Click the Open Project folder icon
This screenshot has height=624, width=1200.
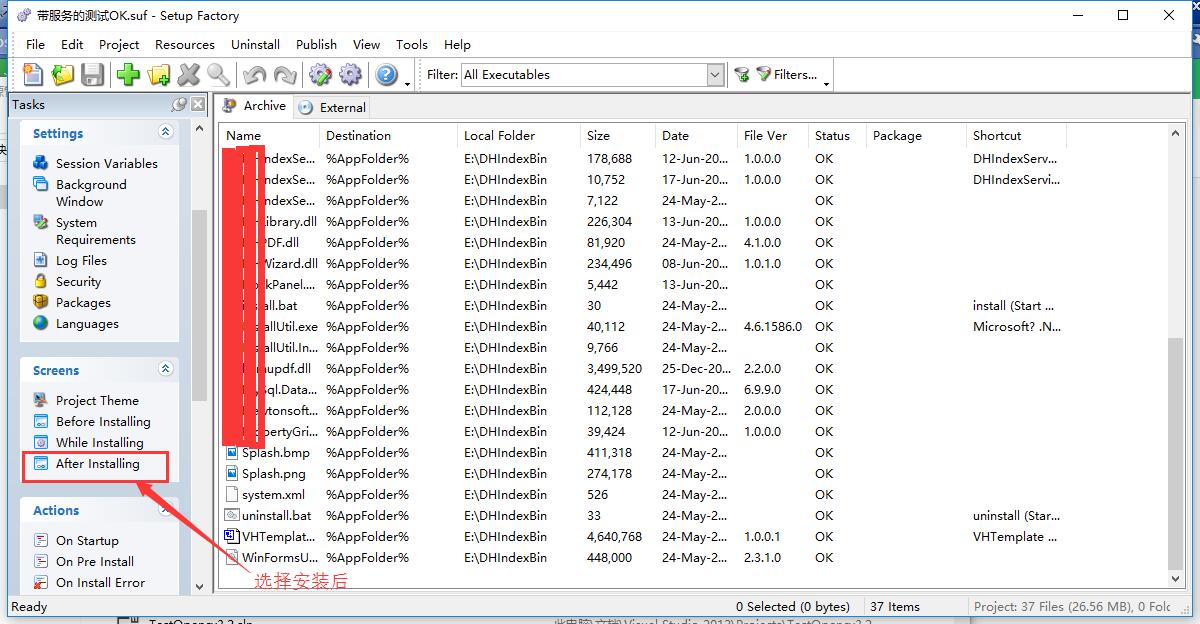tap(63, 75)
